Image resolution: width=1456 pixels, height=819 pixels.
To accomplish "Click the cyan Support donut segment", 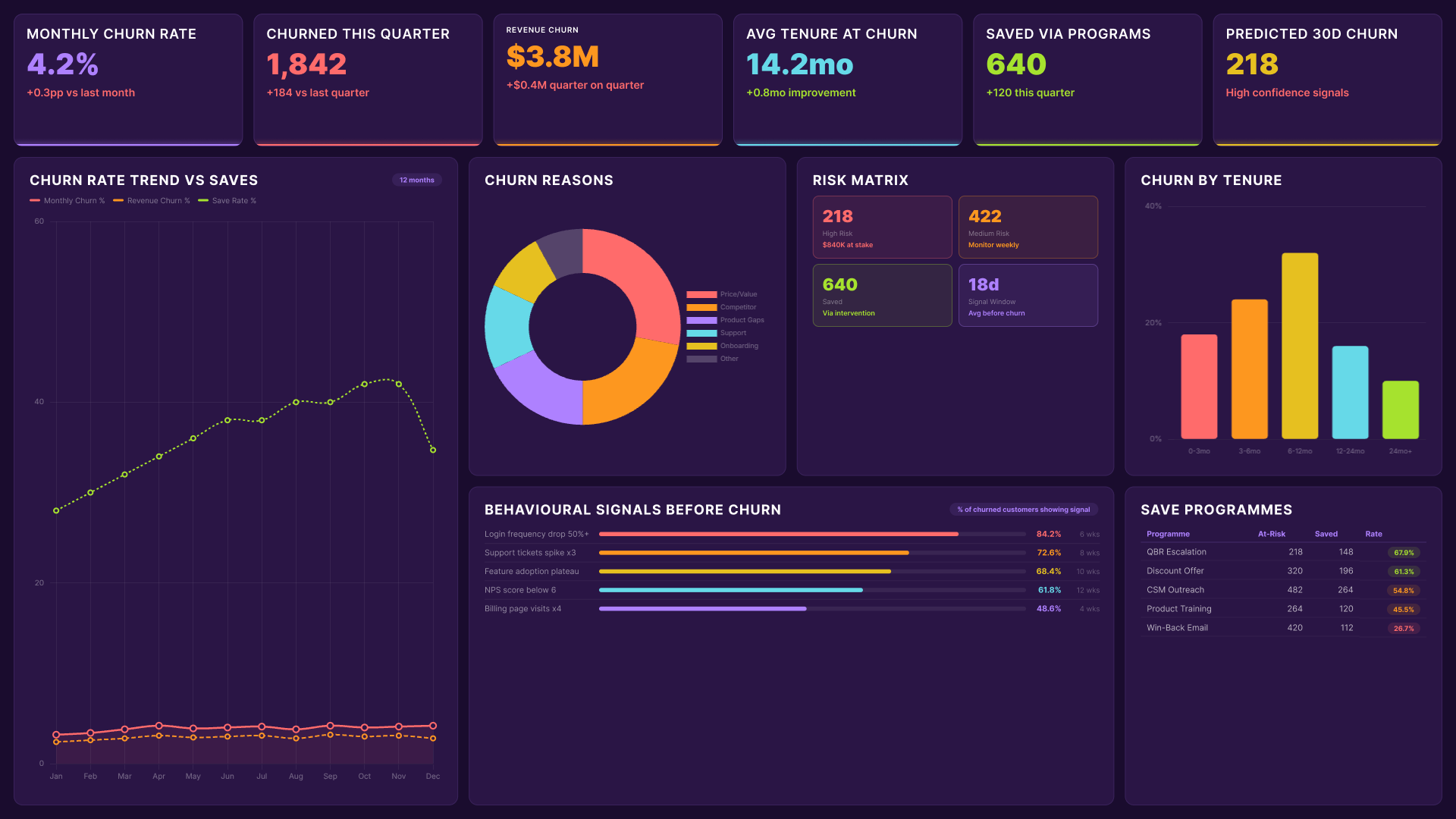I will click(508, 326).
